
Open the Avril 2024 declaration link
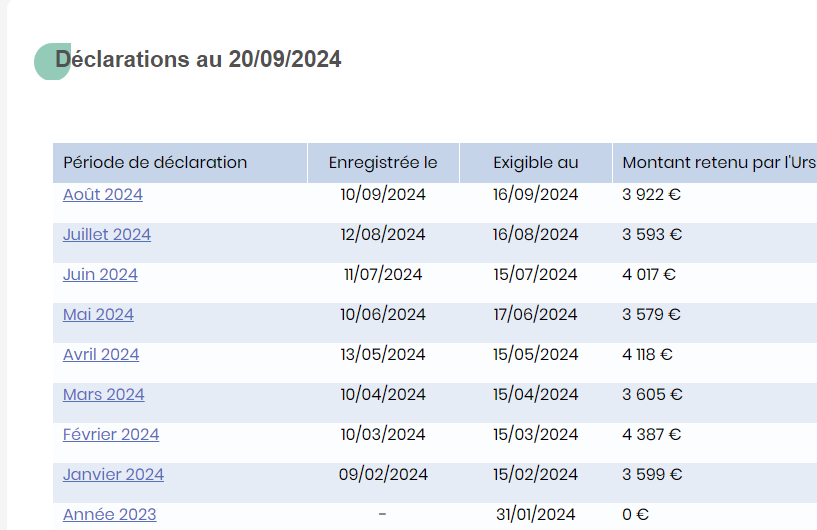[101, 354]
